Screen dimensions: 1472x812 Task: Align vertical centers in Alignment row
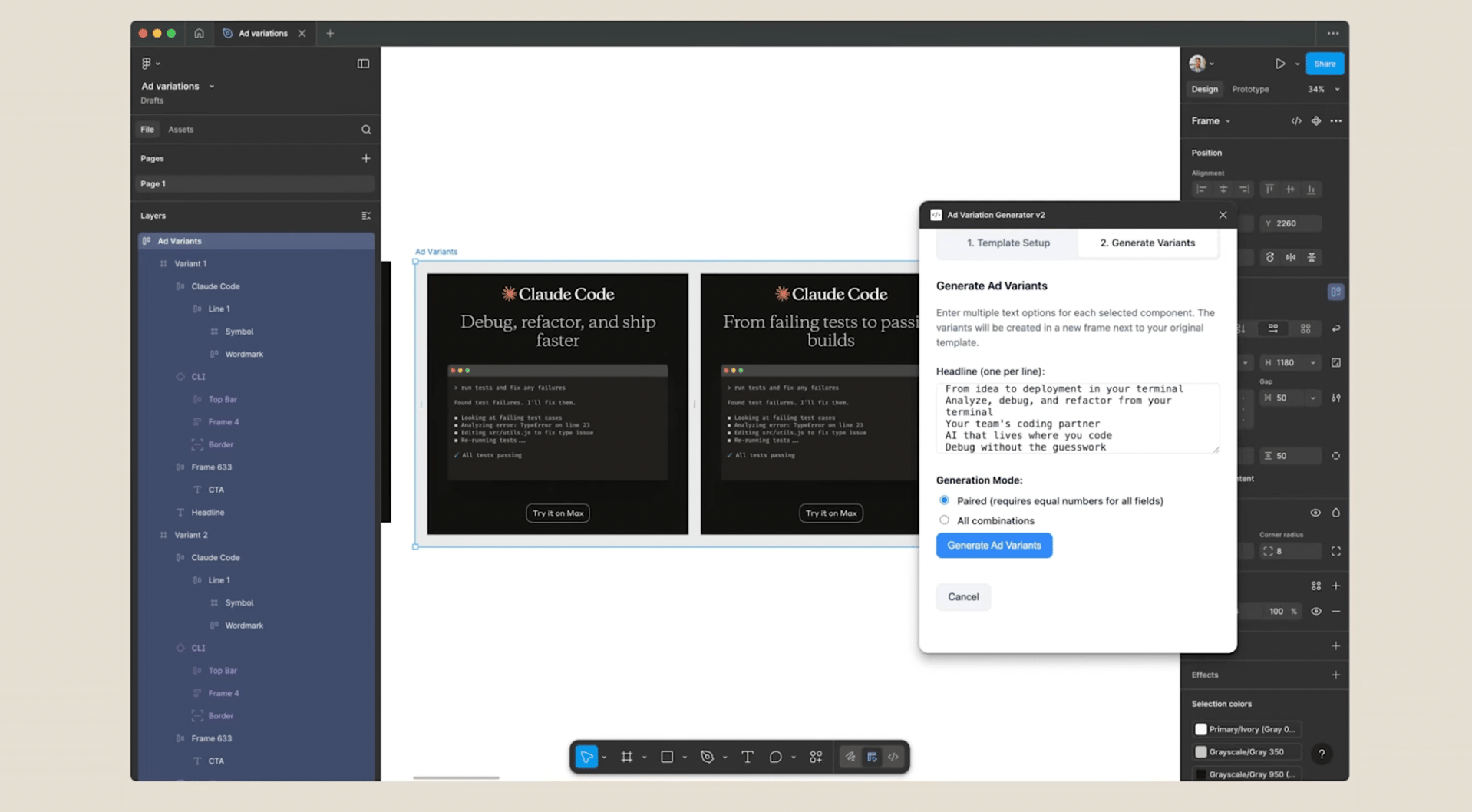(x=1291, y=190)
